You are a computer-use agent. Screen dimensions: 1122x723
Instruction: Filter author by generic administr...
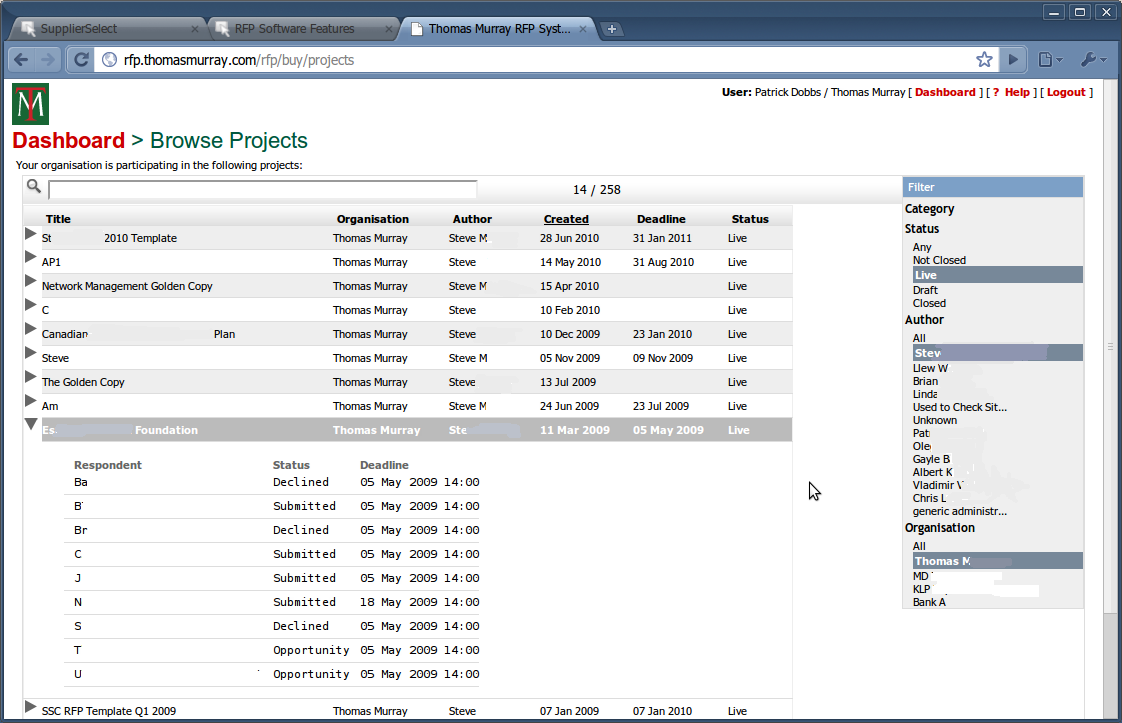click(x=960, y=512)
